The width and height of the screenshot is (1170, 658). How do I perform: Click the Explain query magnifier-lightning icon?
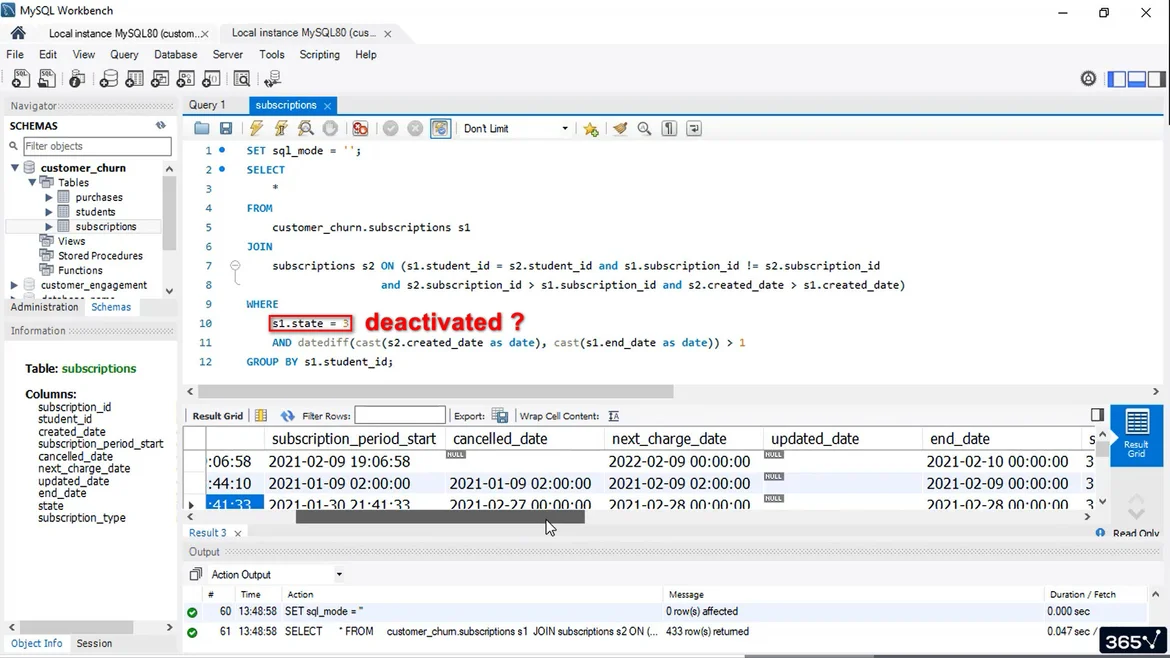pyautogui.click(x=306, y=129)
